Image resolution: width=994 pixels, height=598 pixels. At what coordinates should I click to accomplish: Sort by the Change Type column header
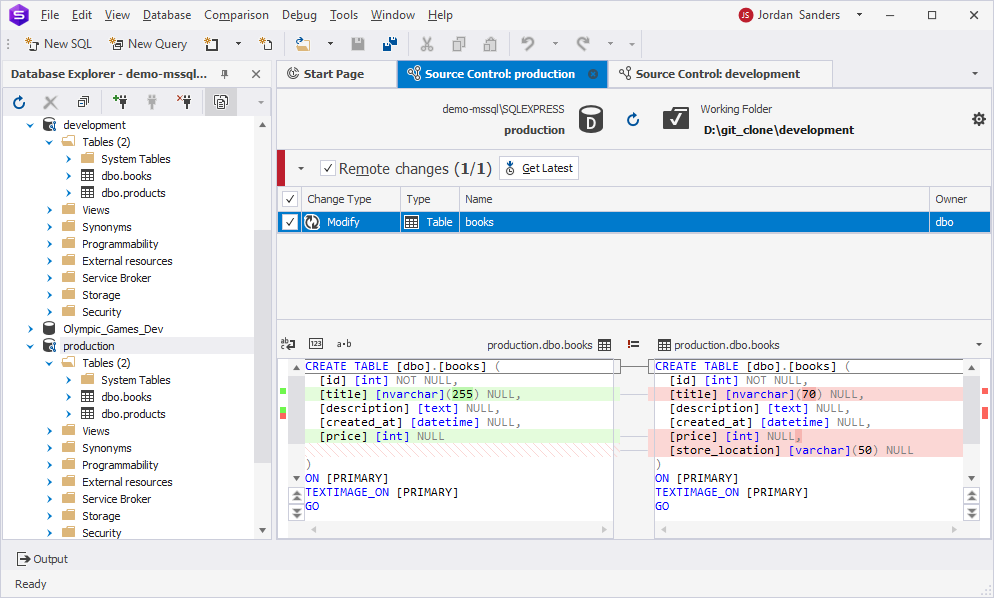pyautogui.click(x=351, y=199)
